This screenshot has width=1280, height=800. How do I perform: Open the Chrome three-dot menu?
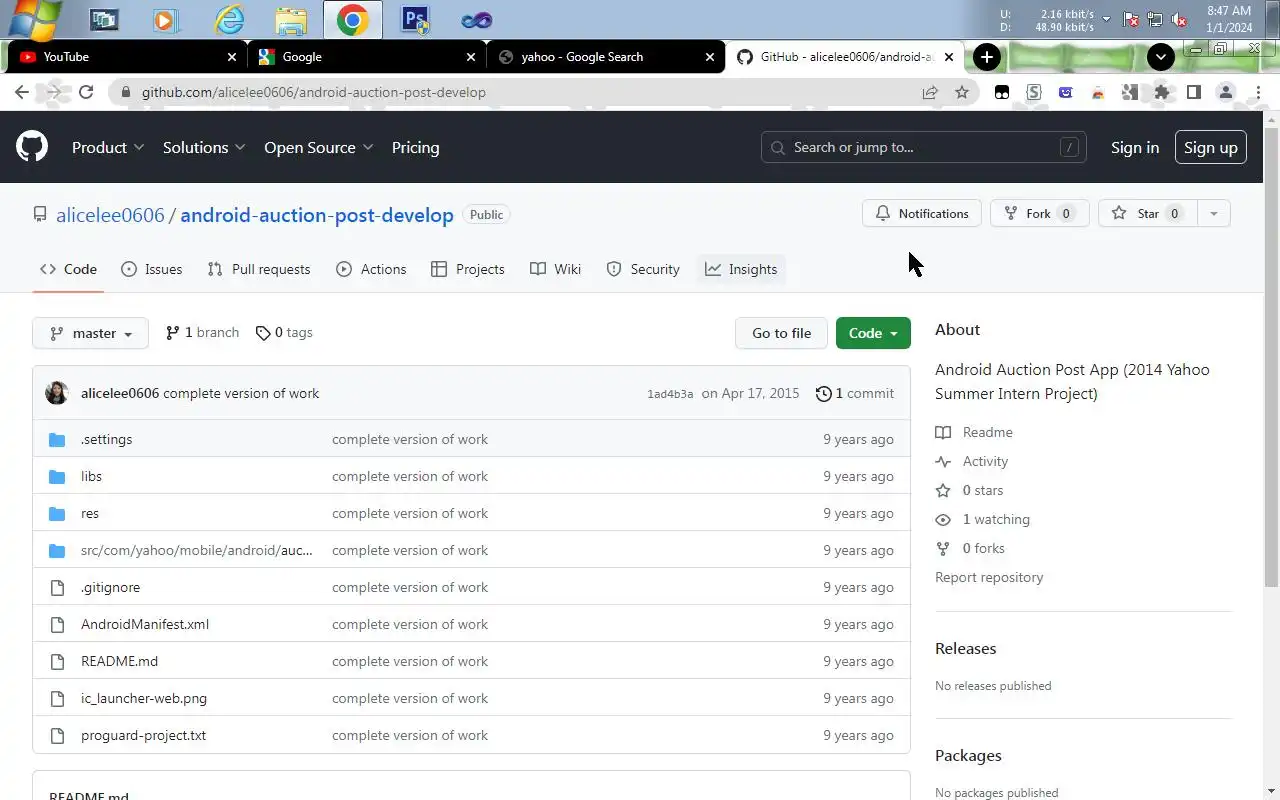[x=1258, y=92]
